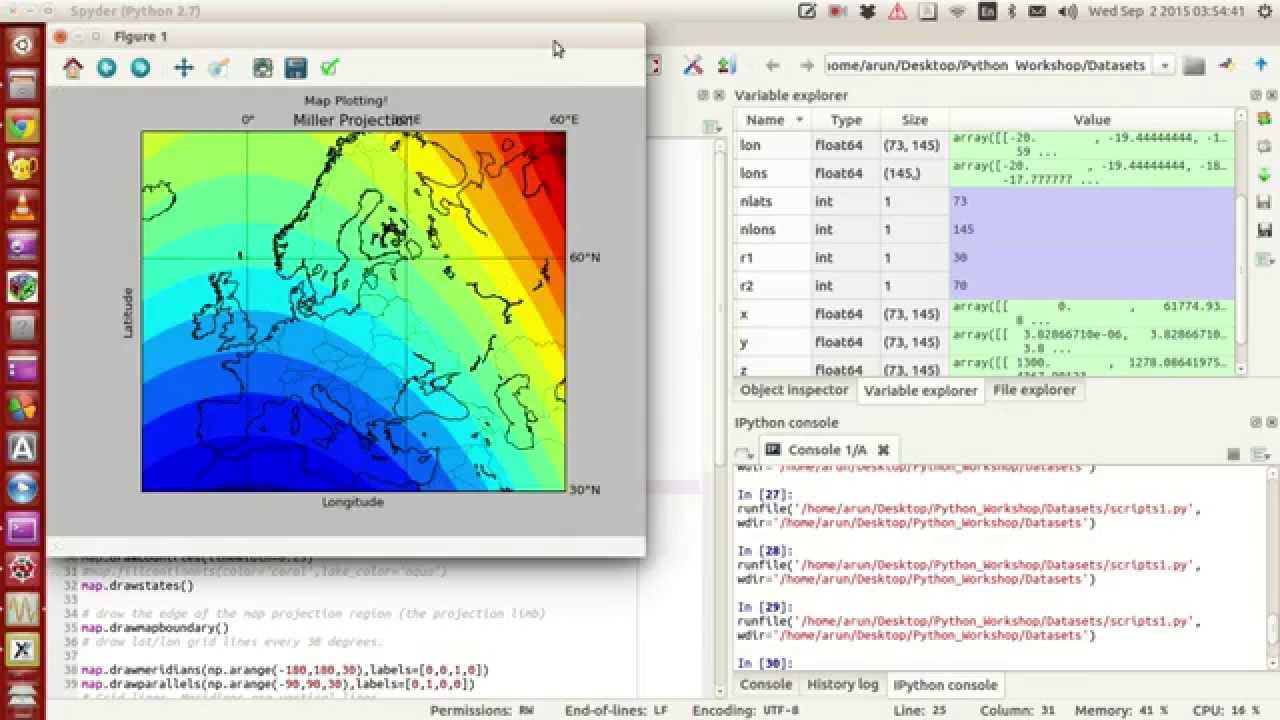
Task: Select the IPython console bottom tab
Action: click(x=945, y=685)
